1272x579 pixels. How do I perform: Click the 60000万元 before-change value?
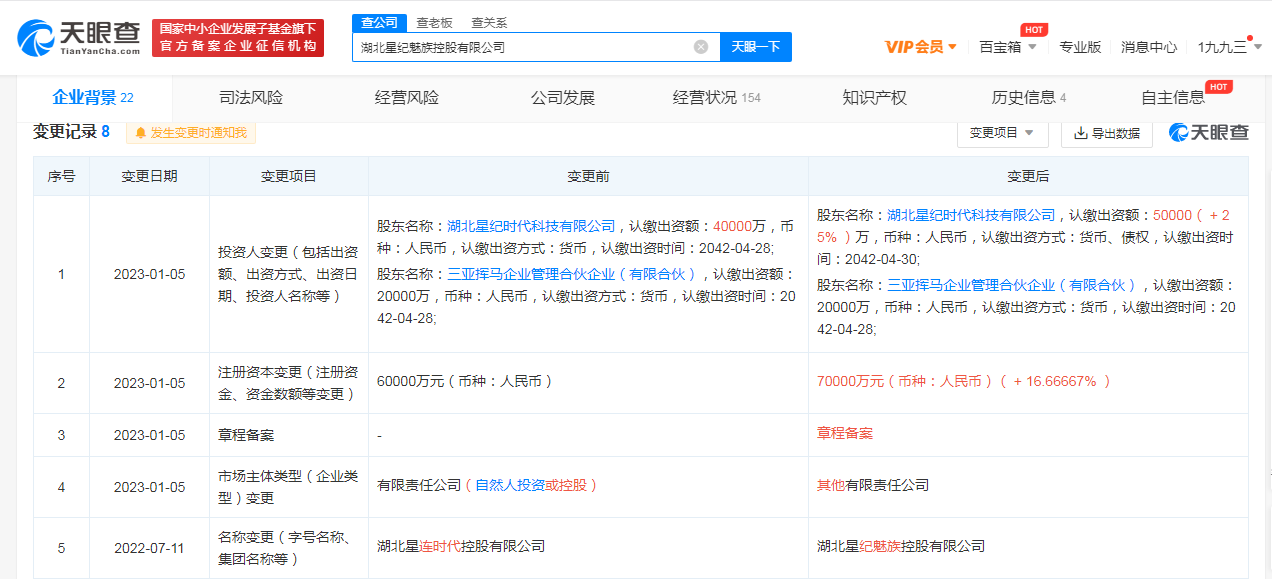point(465,381)
